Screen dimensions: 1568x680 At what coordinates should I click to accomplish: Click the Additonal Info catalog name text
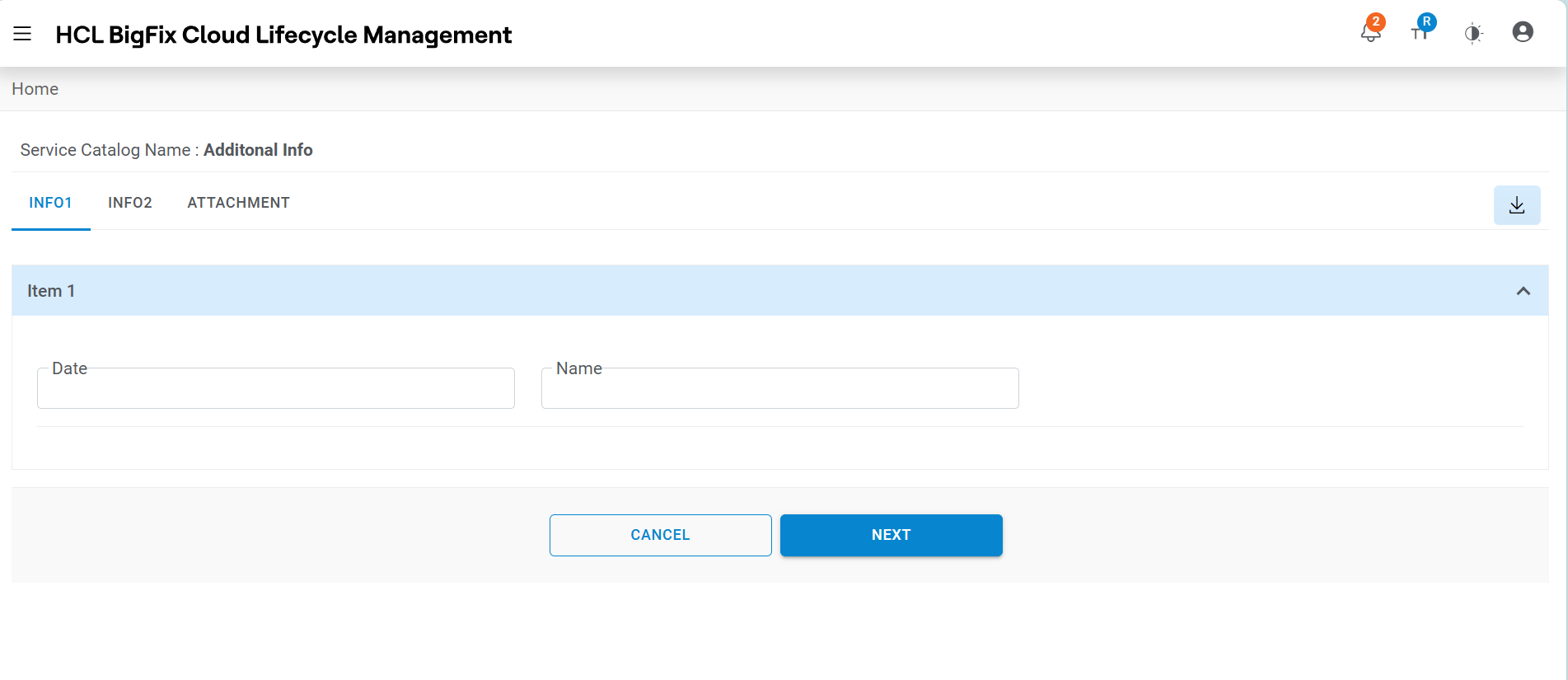258,150
